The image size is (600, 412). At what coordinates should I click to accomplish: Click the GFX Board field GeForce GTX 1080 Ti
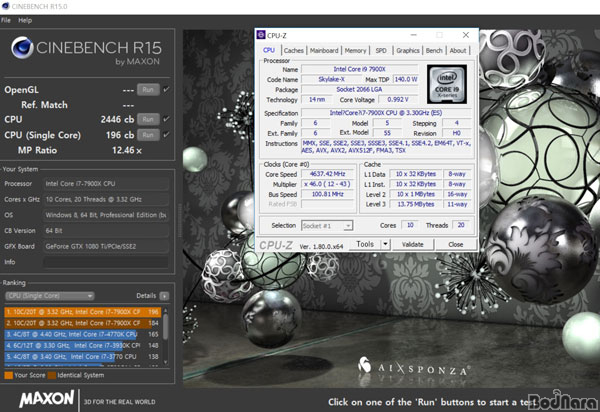point(106,246)
